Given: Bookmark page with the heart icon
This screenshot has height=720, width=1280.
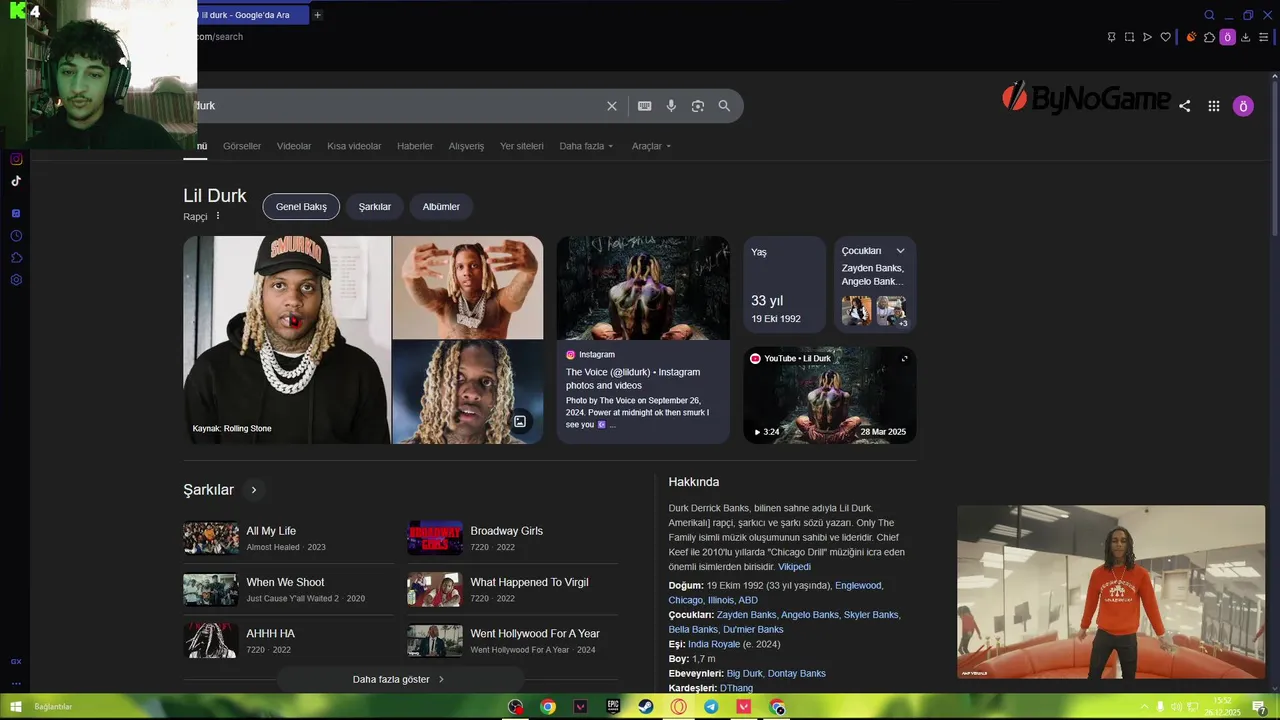Looking at the screenshot, I should coord(1165,37).
